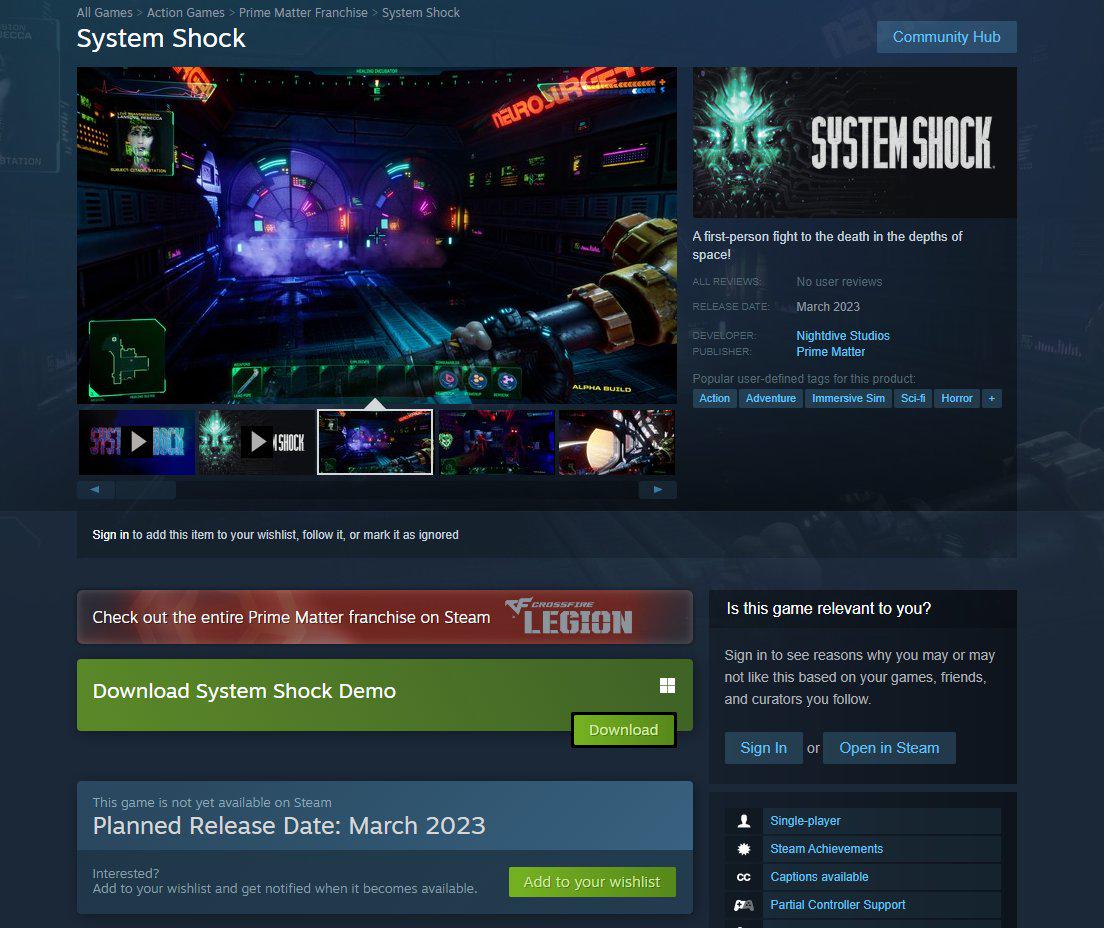Select the highlighted corridor screenshot thumbnail
The width and height of the screenshot is (1104, 928).
(x=375, y=442)
